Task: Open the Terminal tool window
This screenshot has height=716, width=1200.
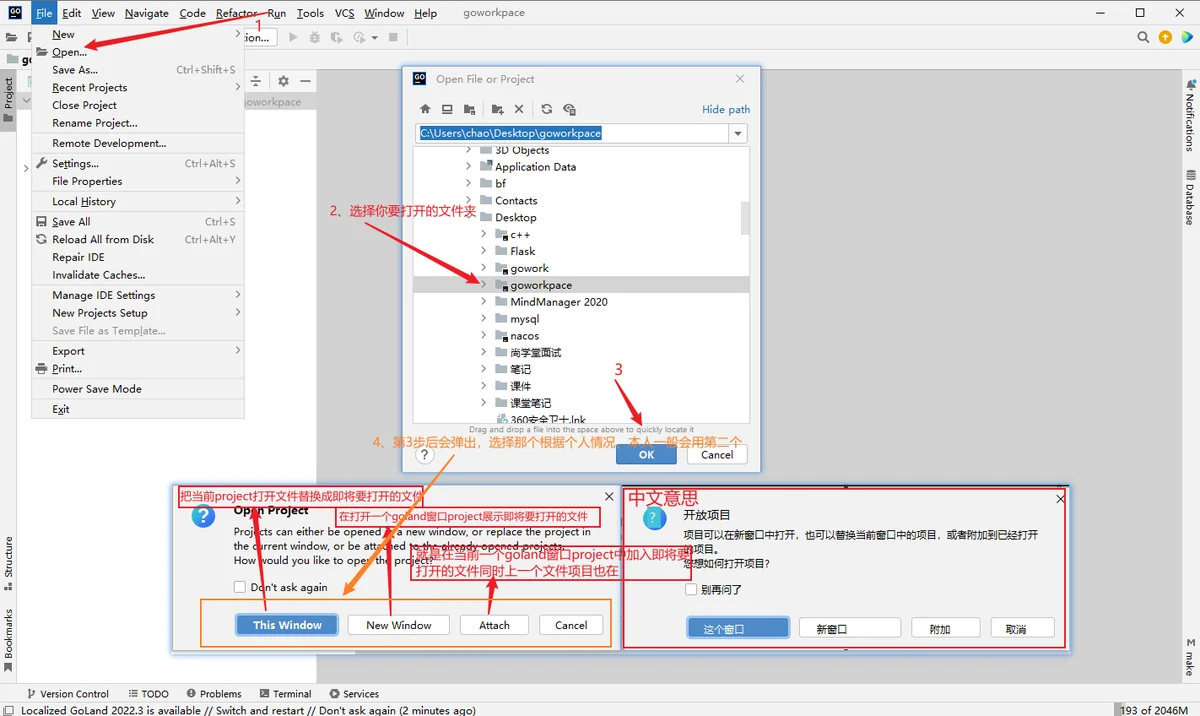Action: tap(285, 693)
